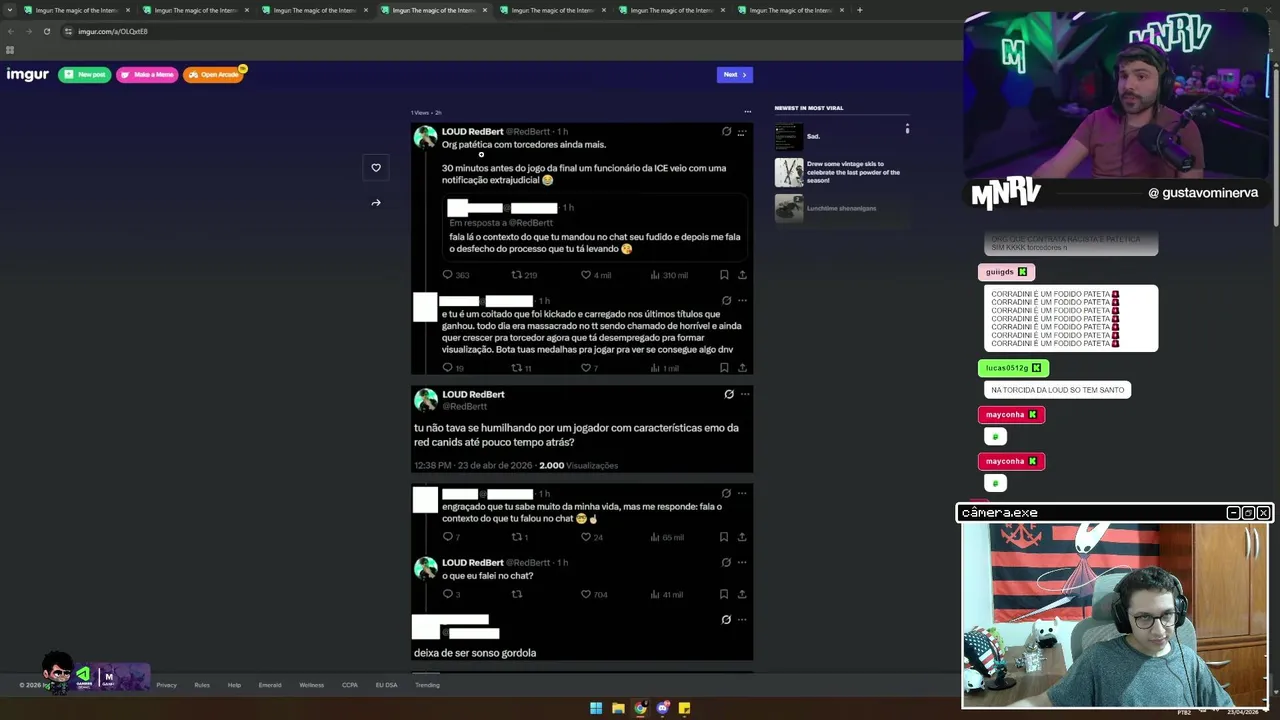
Task: Reload the page with the refresh icon
Action: coord(47,31)
